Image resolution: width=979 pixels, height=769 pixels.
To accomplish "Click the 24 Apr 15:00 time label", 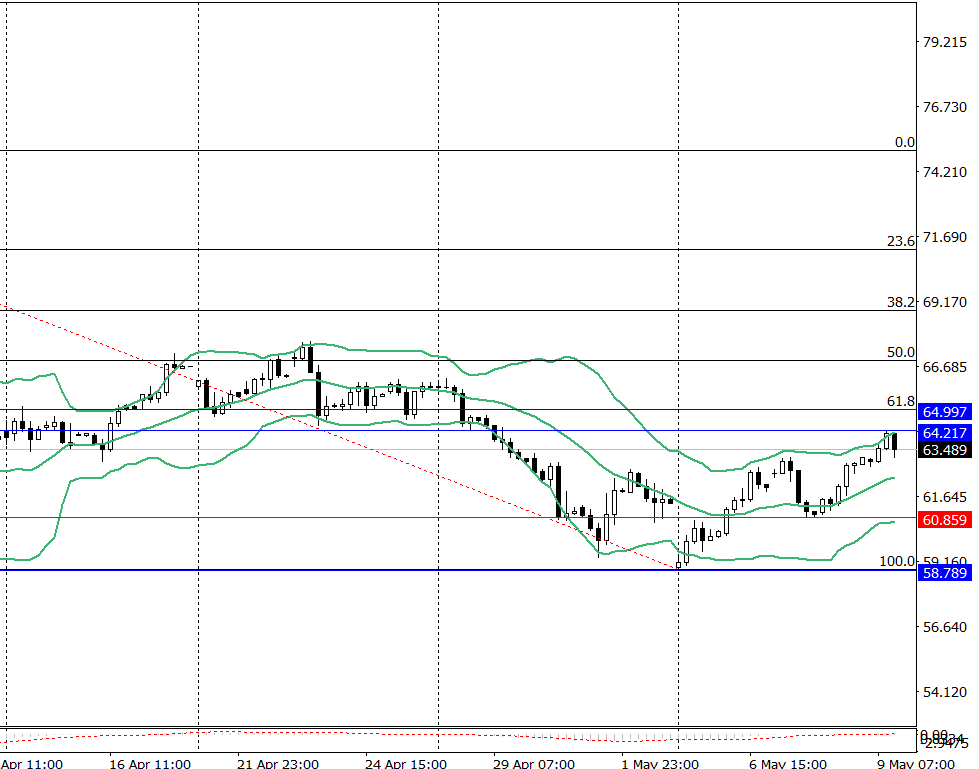I will point(405,764).
